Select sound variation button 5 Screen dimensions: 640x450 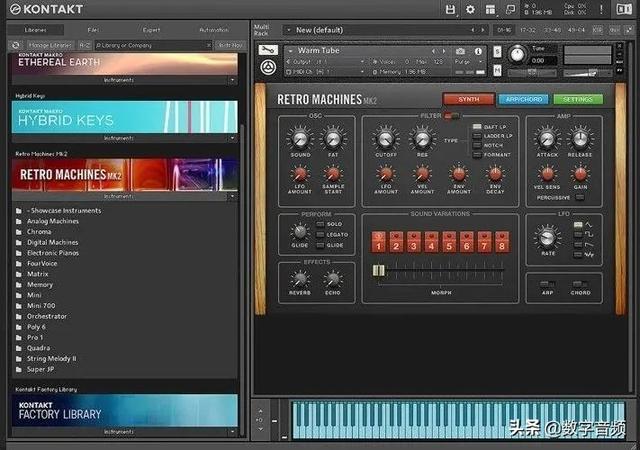pos(449,242)
